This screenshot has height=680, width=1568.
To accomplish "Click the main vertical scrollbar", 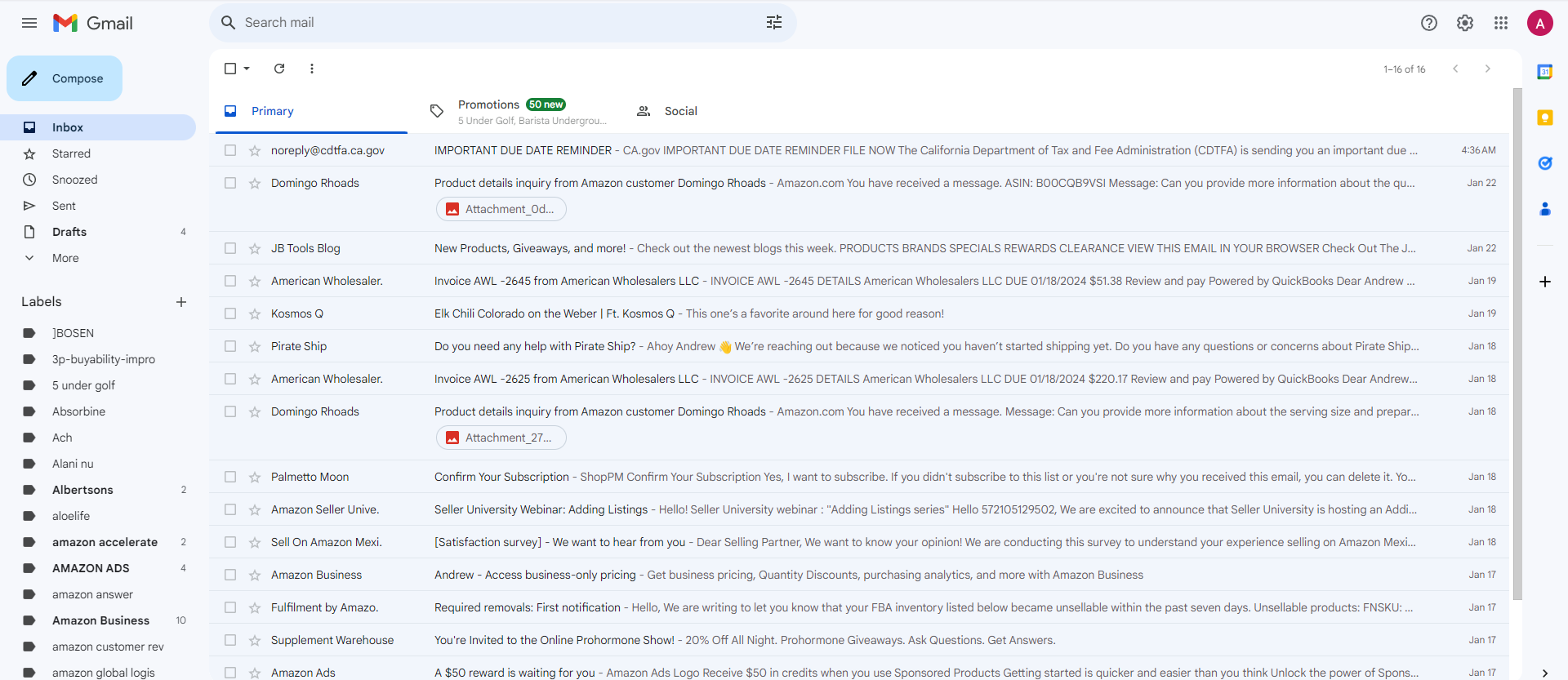I will tap(1517, 343).
